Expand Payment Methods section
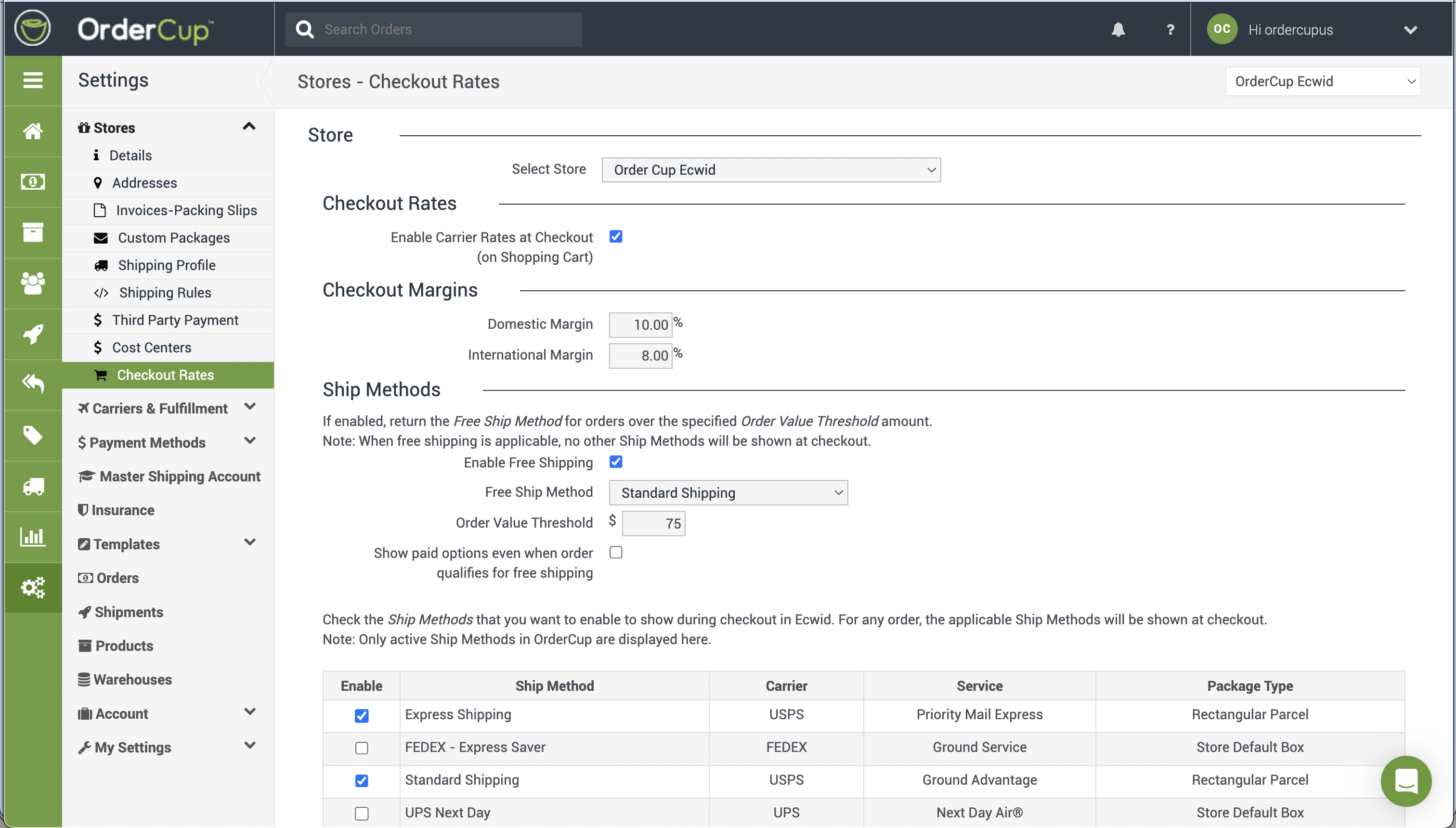Screen dimensions: 1456x828 (x=250, y=441)
